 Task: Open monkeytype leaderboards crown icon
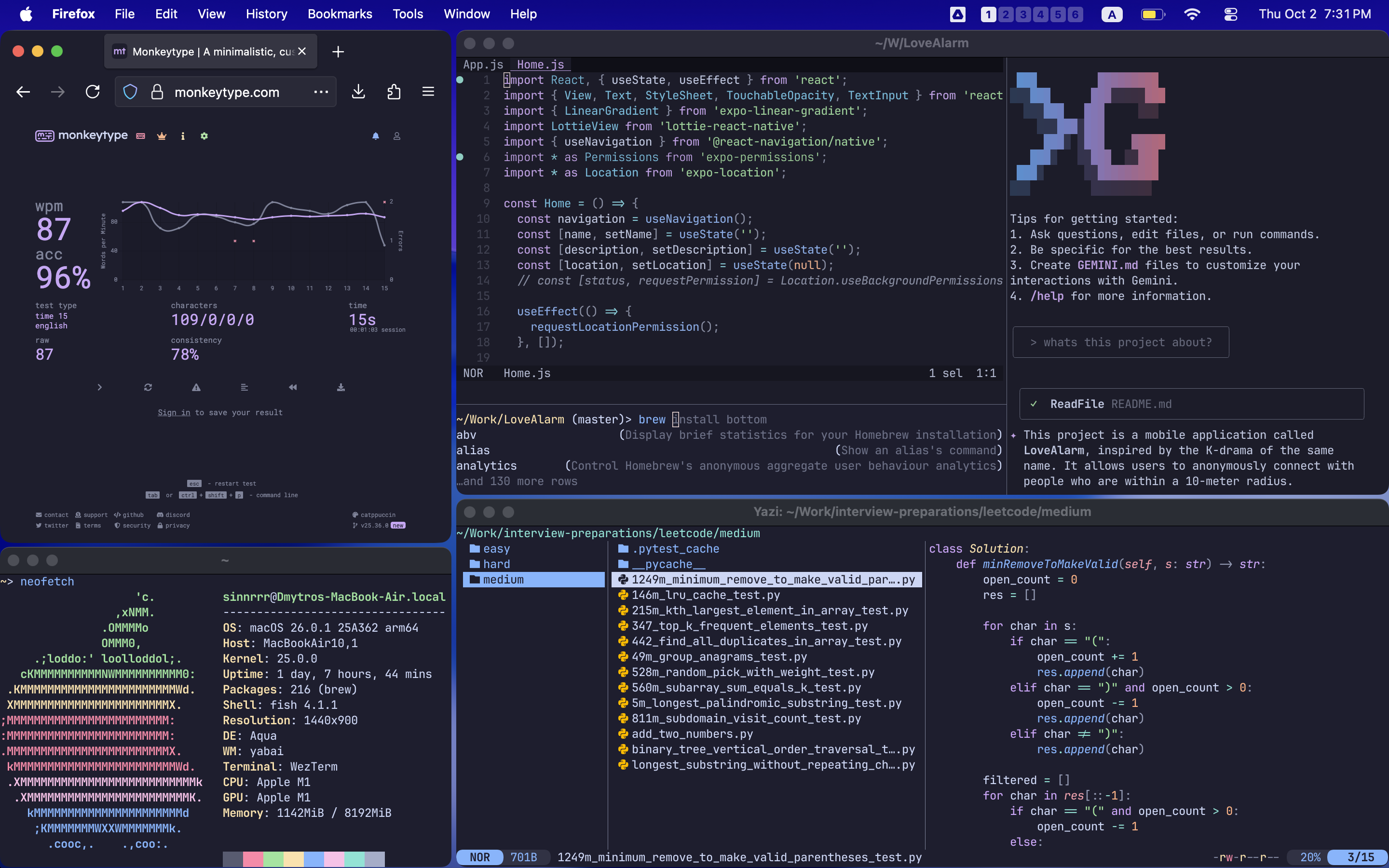point(162,136)
